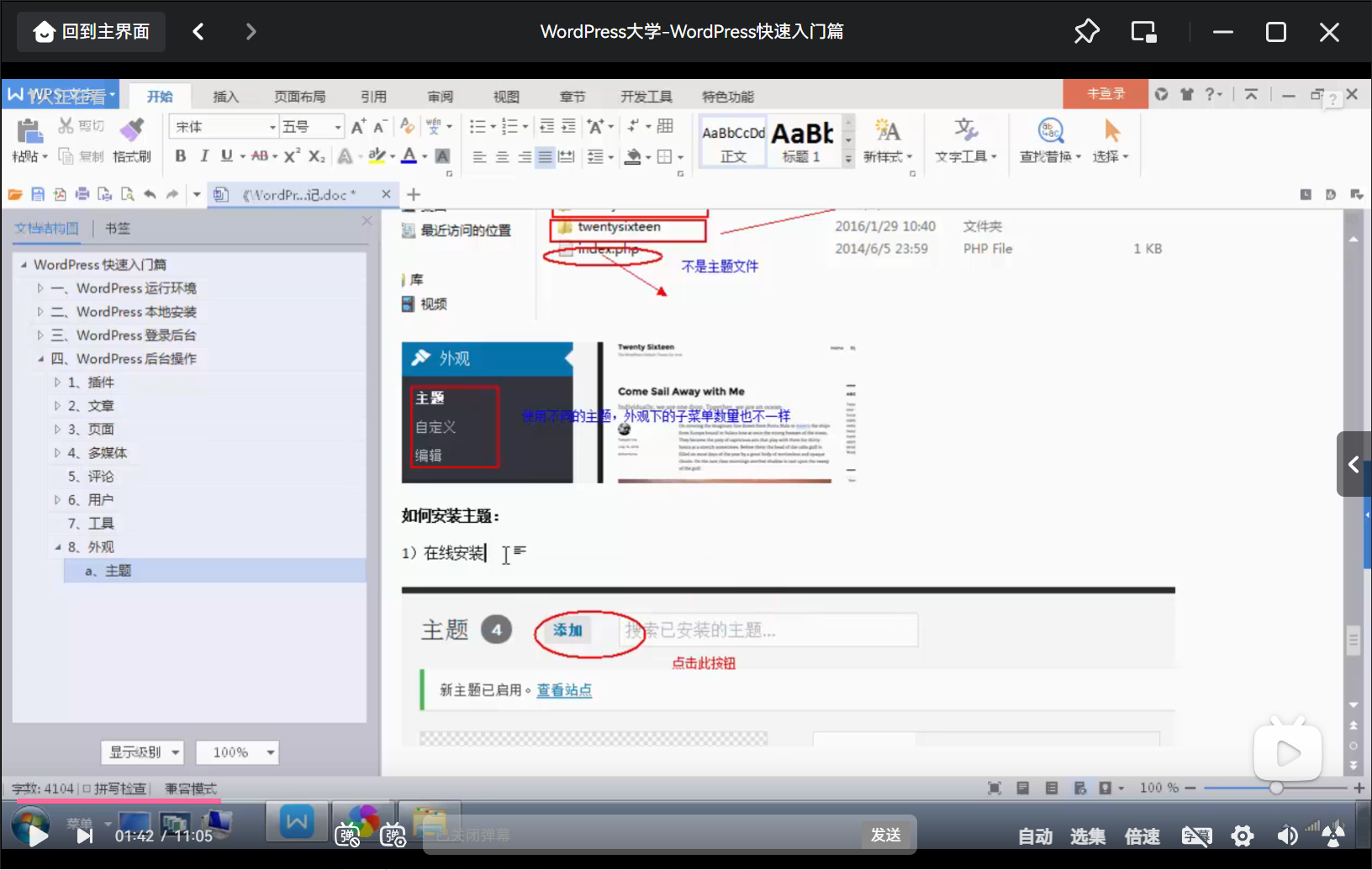
Task: Open the 页面布局 ribbon tab
Action: (x=300, y=97)
